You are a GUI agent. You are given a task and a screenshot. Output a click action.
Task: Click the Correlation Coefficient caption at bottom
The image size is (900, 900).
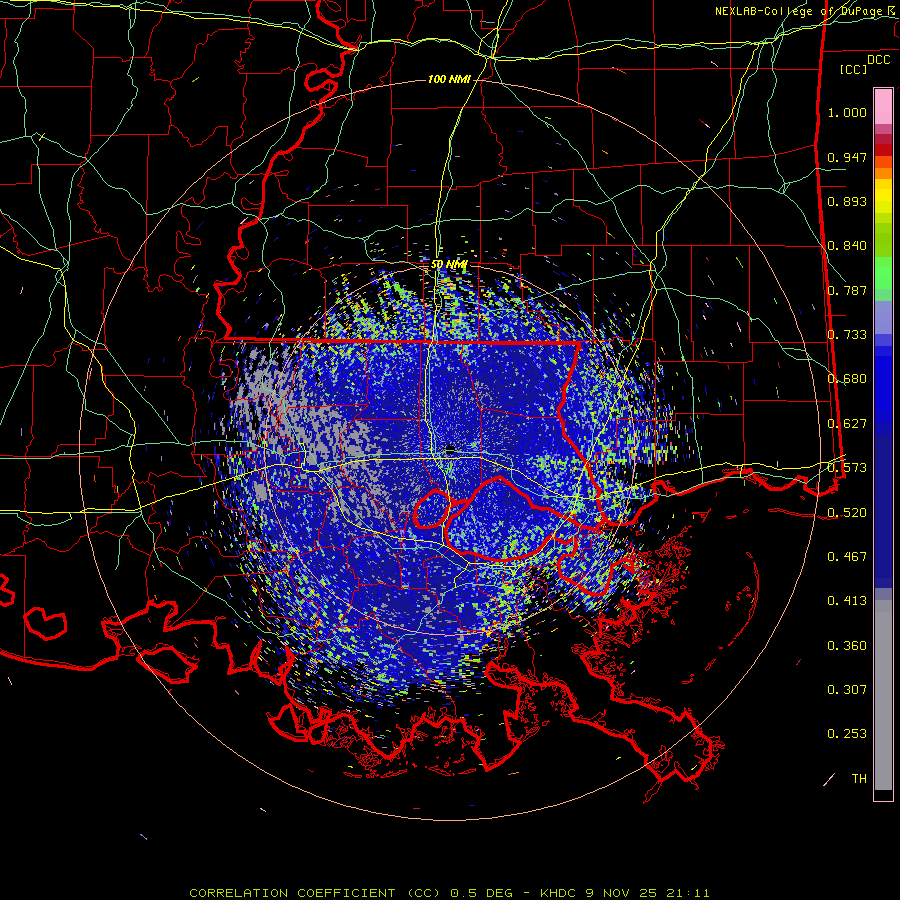449,893
